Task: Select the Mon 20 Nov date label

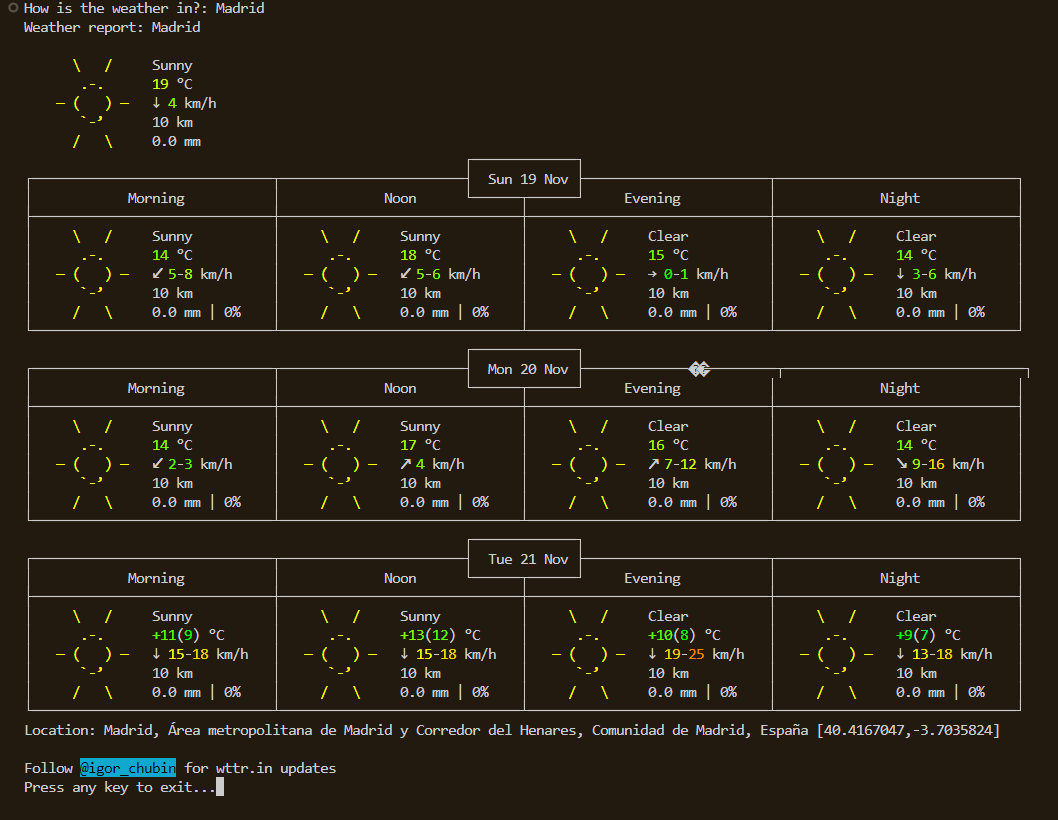Action: pos(528,369)
